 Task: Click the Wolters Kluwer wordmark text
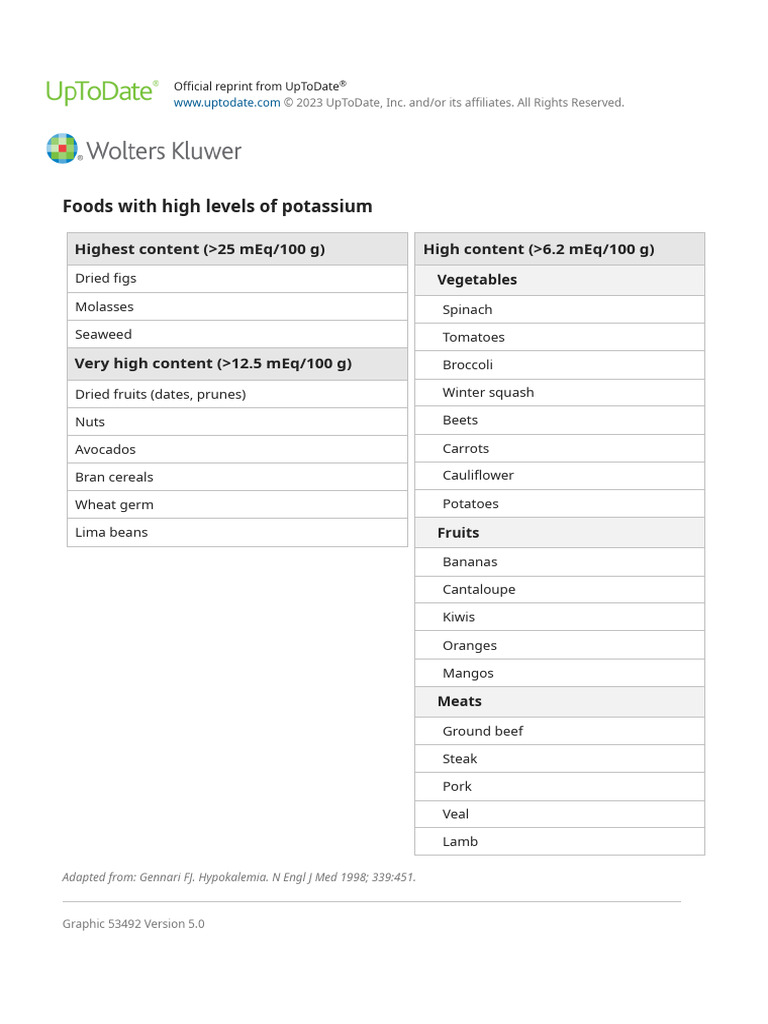(x=164, y=151)
